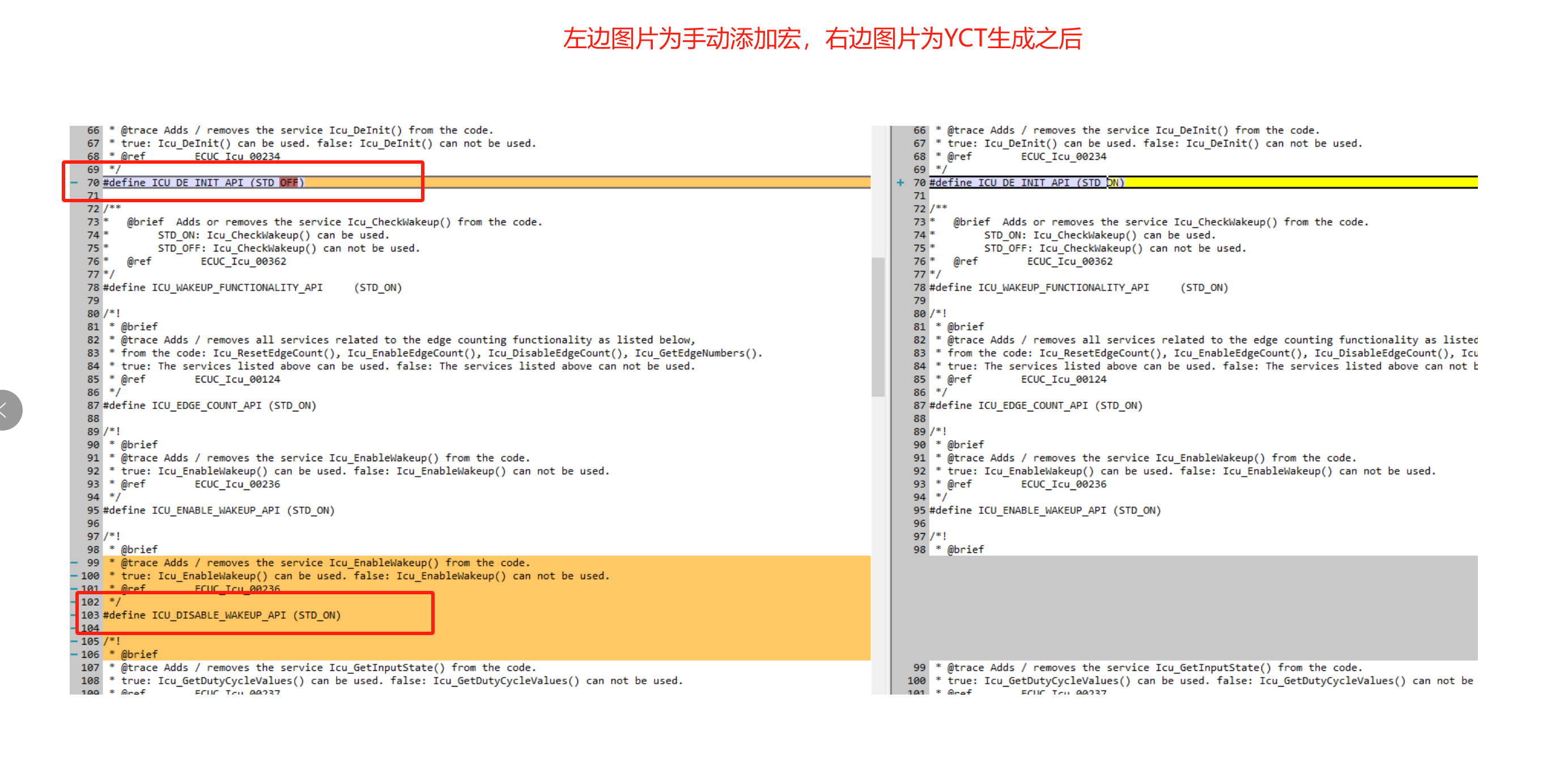Click @brief on right pane line 90

966,445
